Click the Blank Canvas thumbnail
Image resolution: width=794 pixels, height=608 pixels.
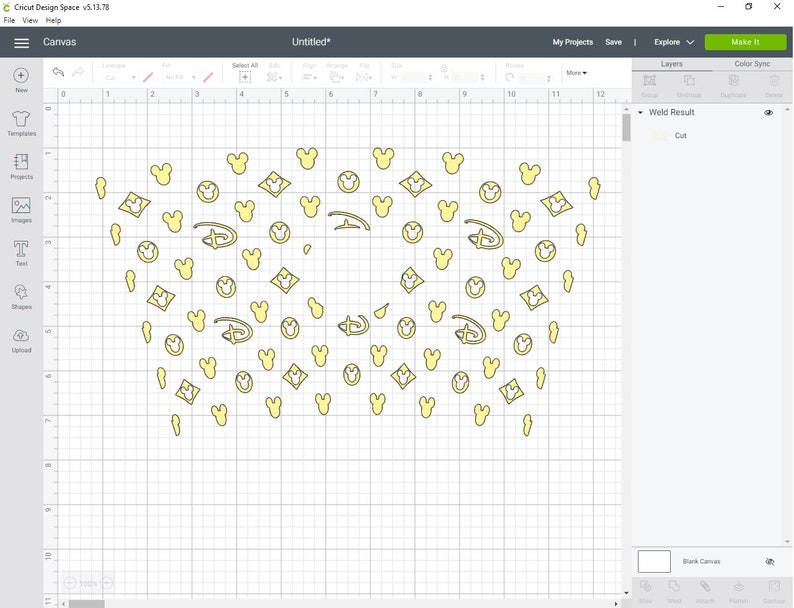pos(654,561)
